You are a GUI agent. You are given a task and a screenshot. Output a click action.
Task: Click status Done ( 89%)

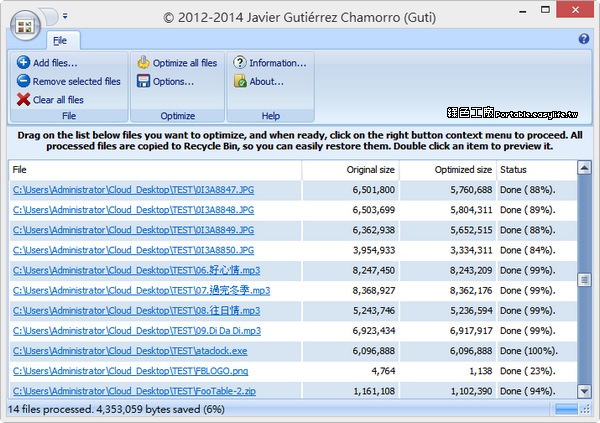[528, 210]
